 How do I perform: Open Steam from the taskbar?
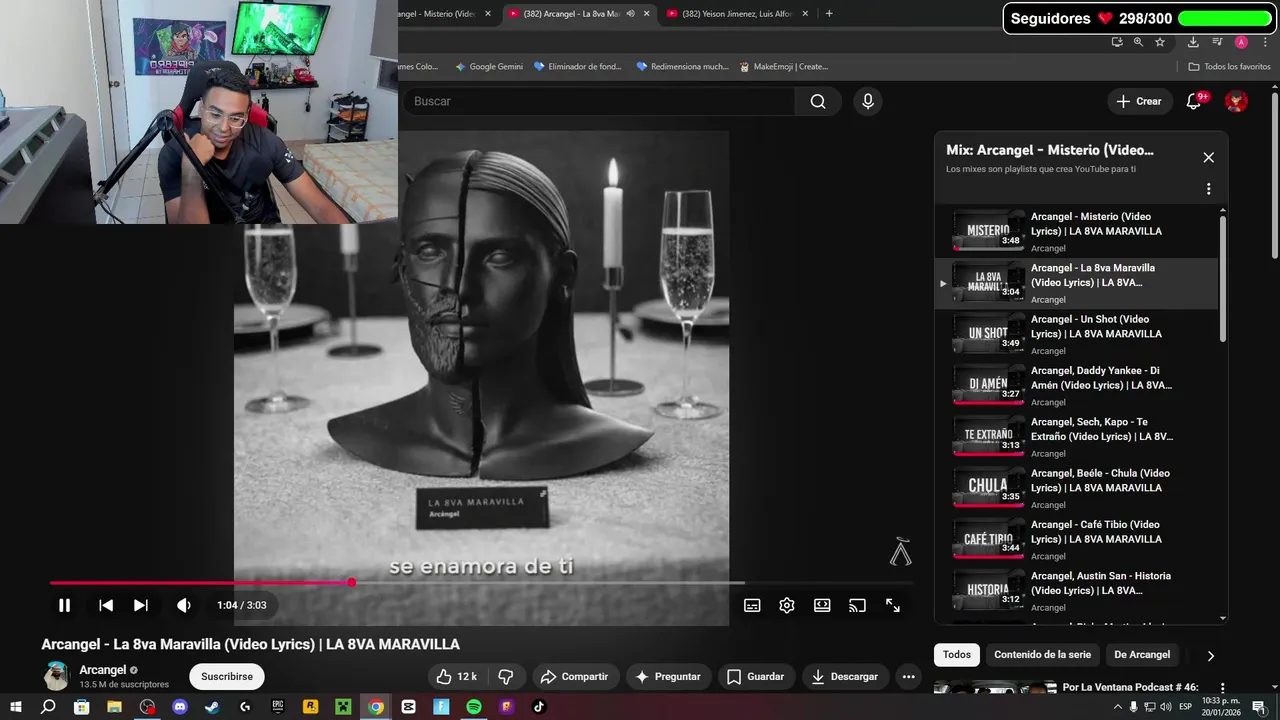point(212,707)
